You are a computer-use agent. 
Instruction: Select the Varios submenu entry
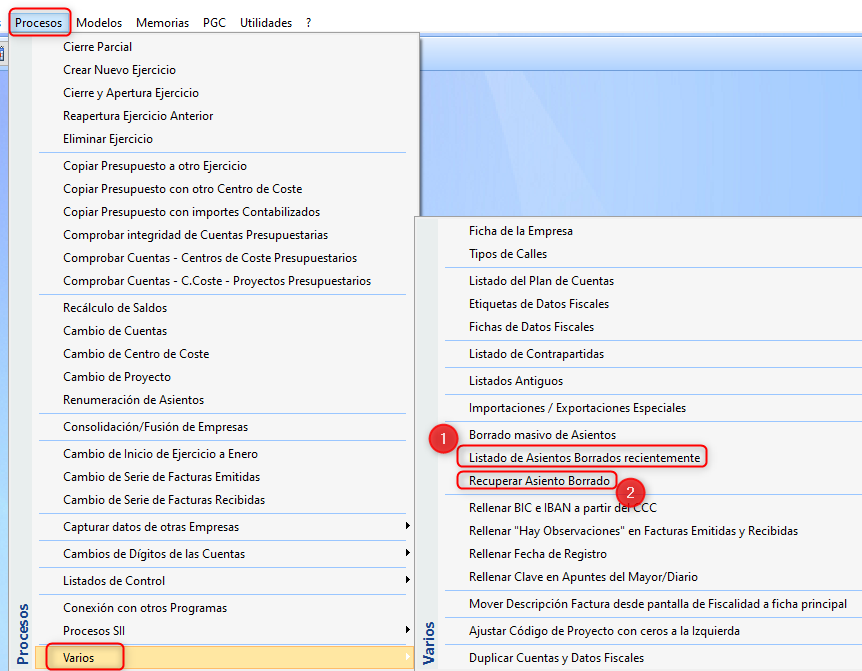click(x=79, y=658)
